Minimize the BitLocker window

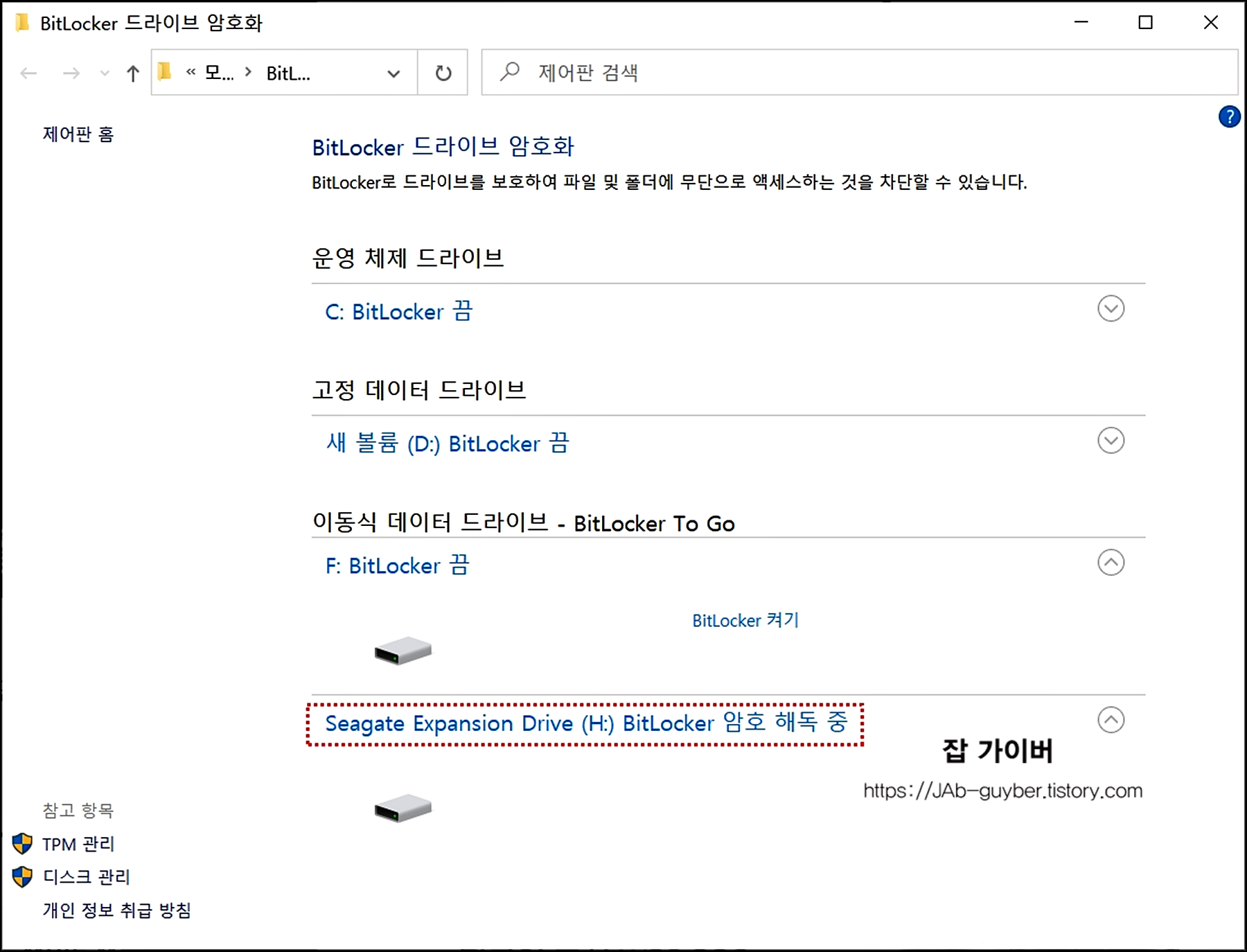[1081, 22]
